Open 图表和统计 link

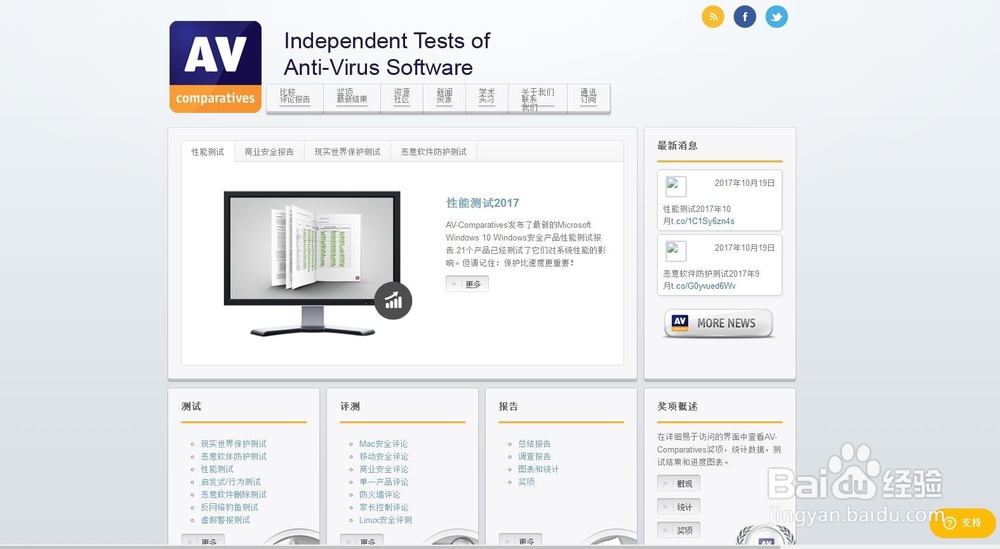point(538,469)
